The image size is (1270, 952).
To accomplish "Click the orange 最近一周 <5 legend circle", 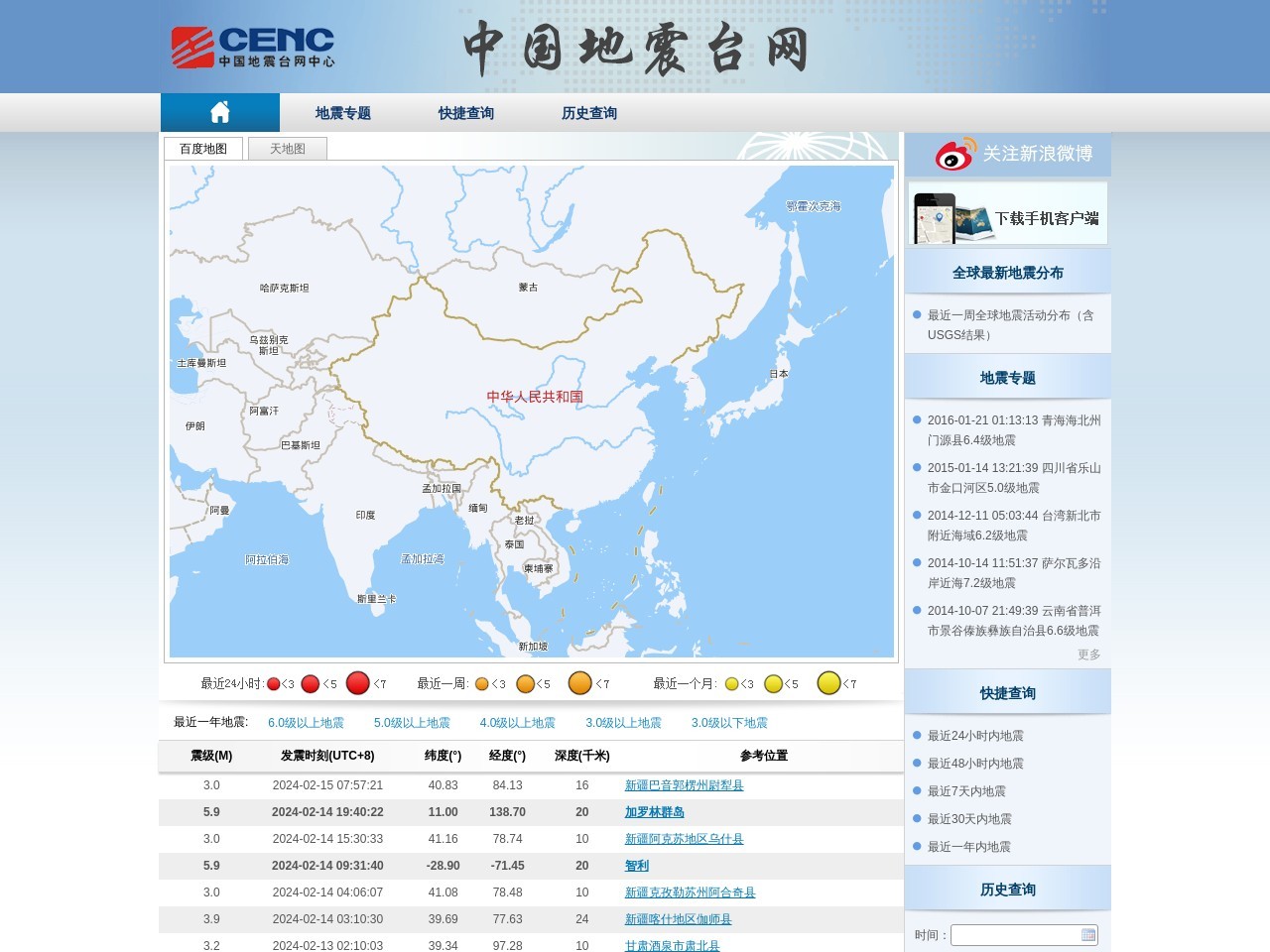I will 527,683.
